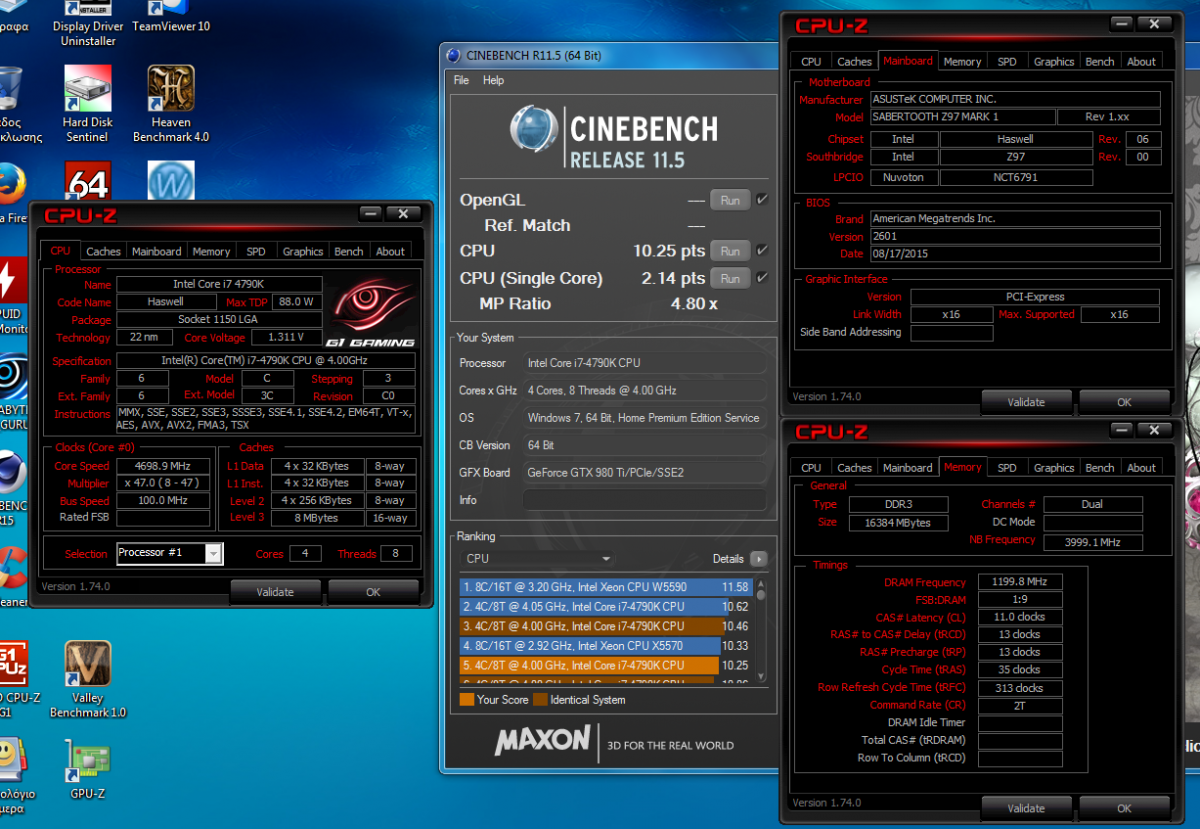1200x829 pixels.
Task: Click the orange Your Score legend swatch
Action: [x=466, y=700]
